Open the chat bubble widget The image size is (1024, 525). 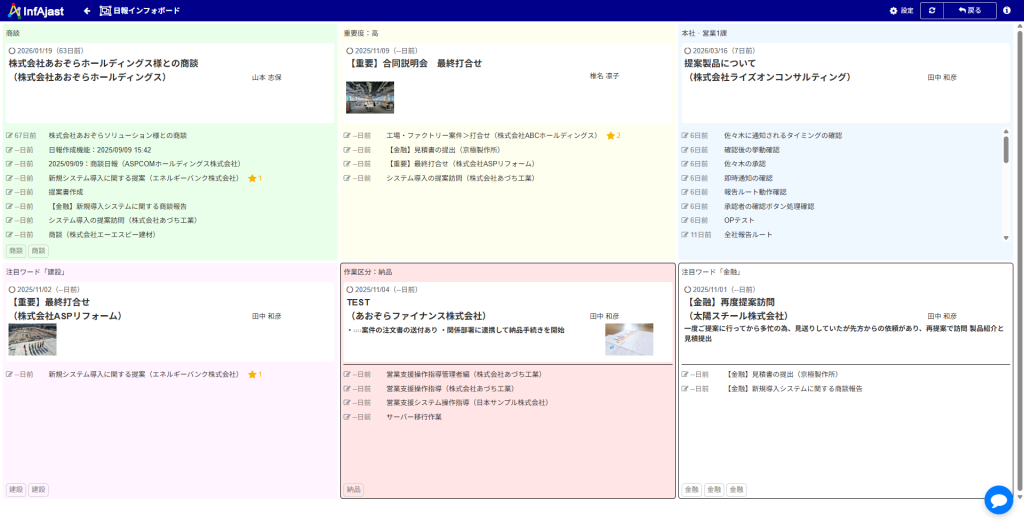998,500
